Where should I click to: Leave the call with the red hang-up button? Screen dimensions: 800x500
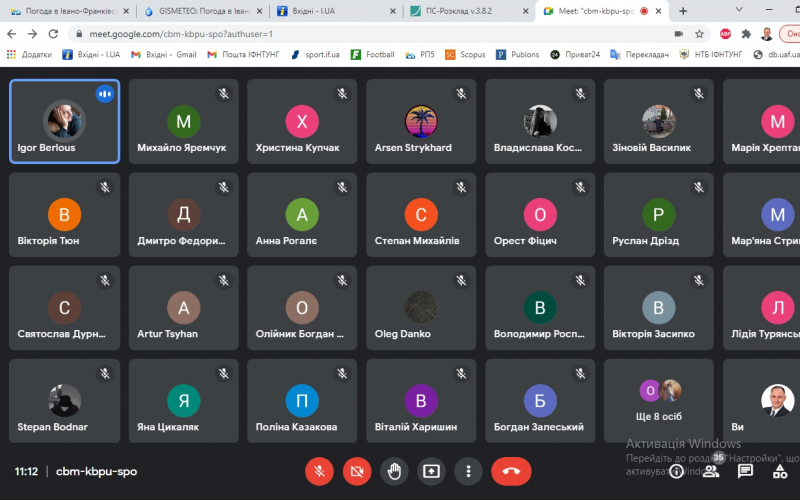511,471
